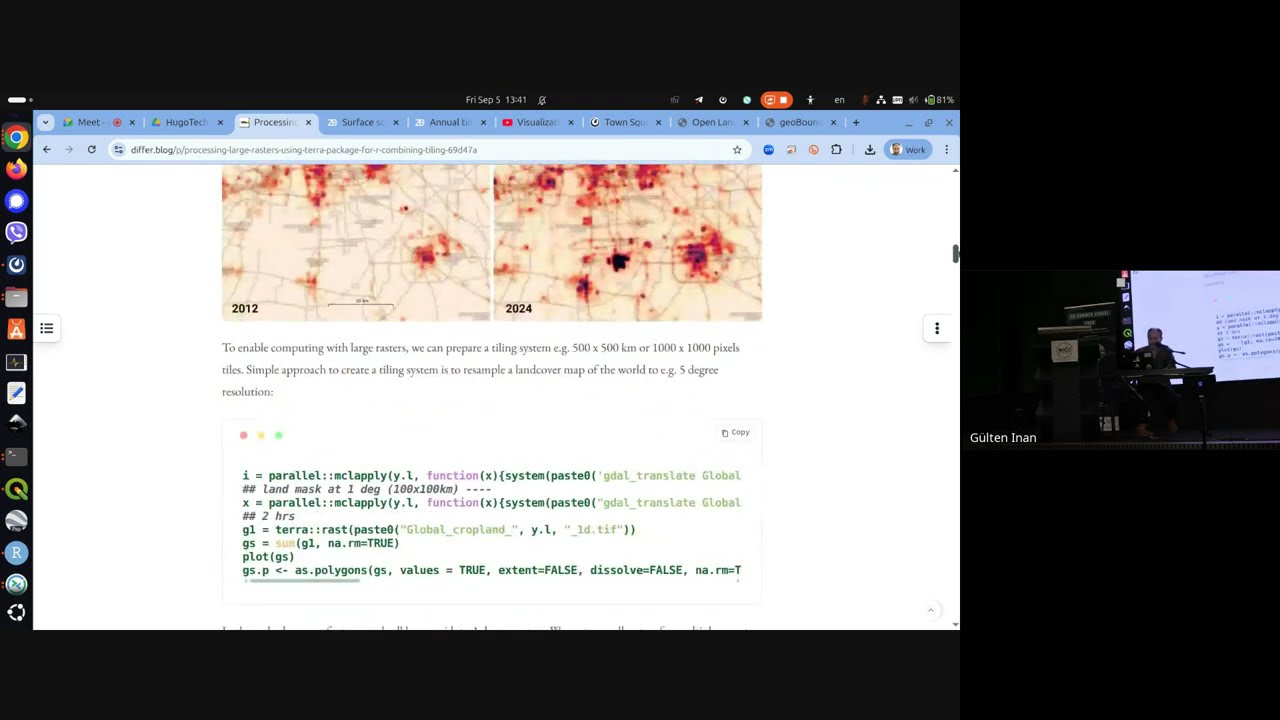Screen dimensions: 1280x720
Task: Switch to the HugoTech tab
Action: tap(186, 122)
